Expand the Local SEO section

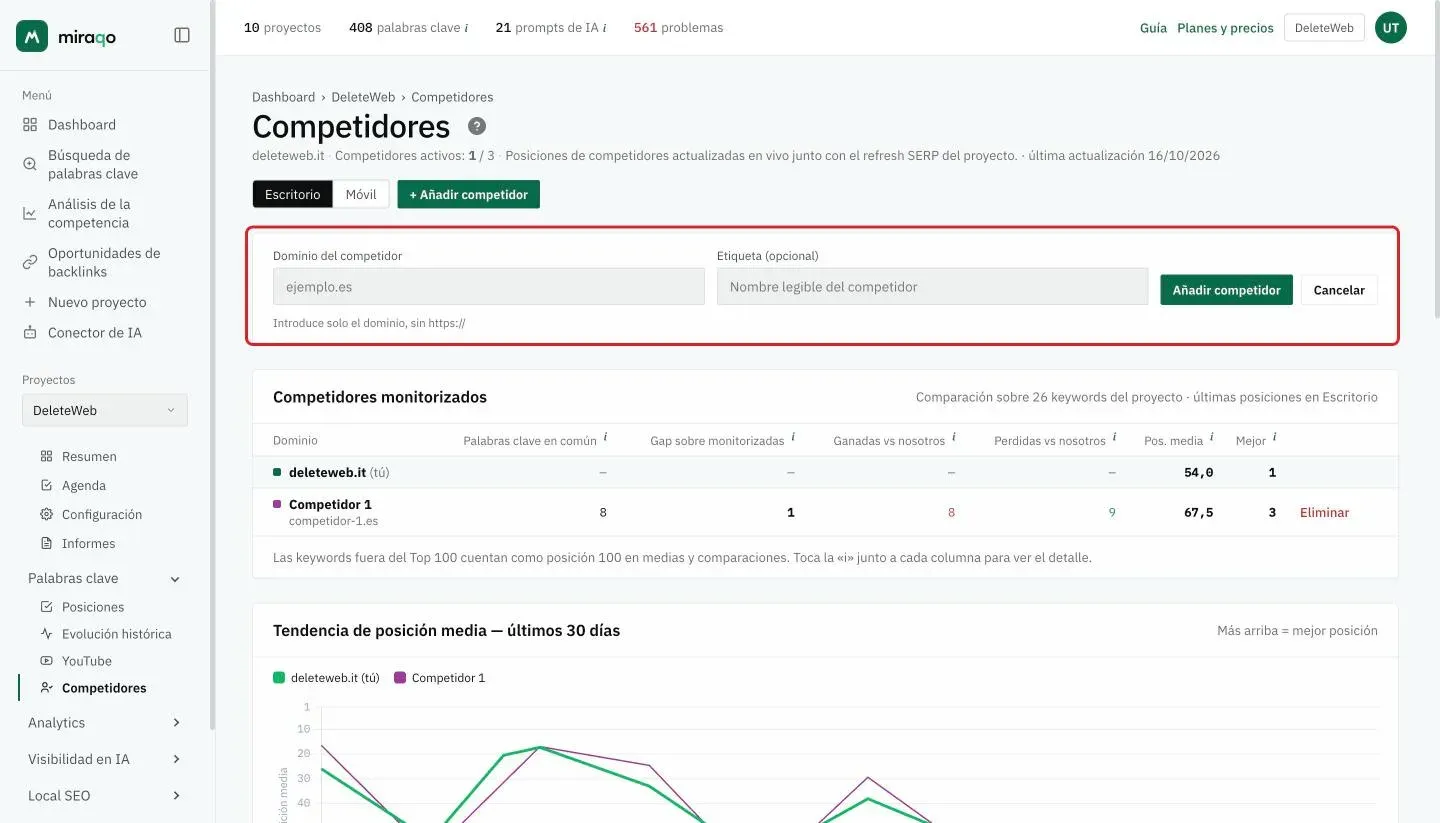pos(105,796)
